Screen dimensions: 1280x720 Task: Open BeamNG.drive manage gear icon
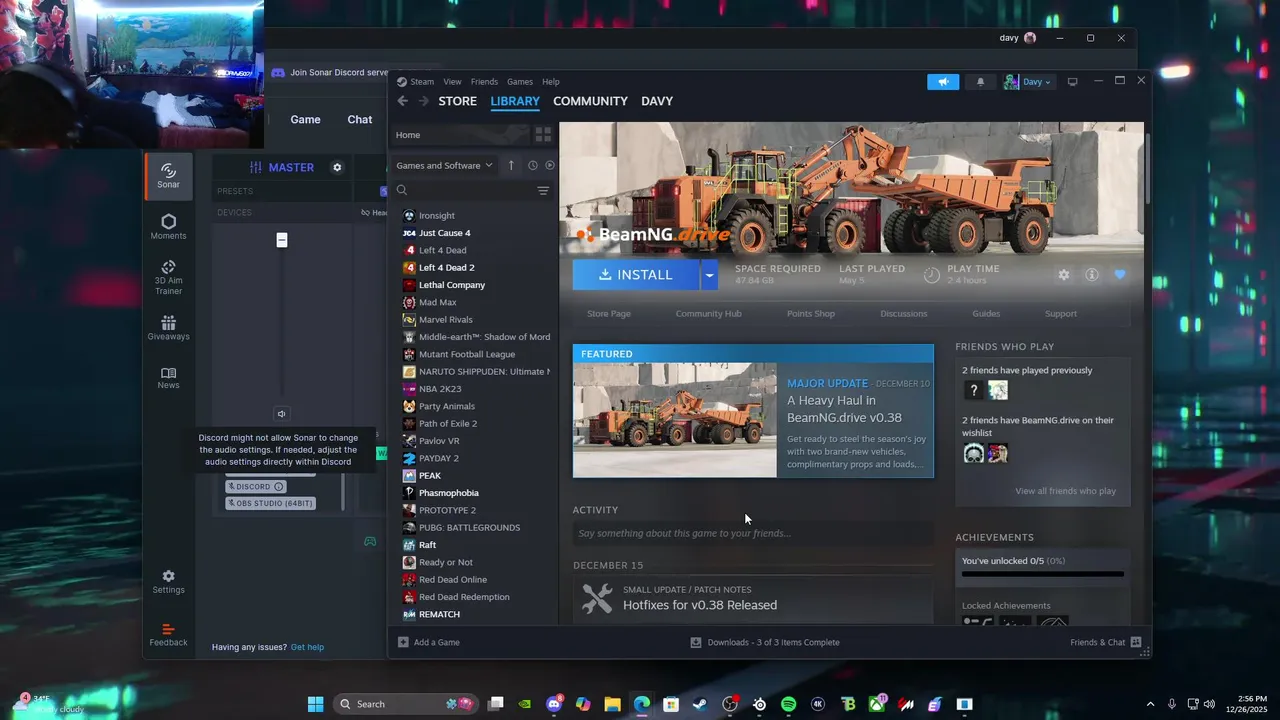click(x=1064, y=275)
